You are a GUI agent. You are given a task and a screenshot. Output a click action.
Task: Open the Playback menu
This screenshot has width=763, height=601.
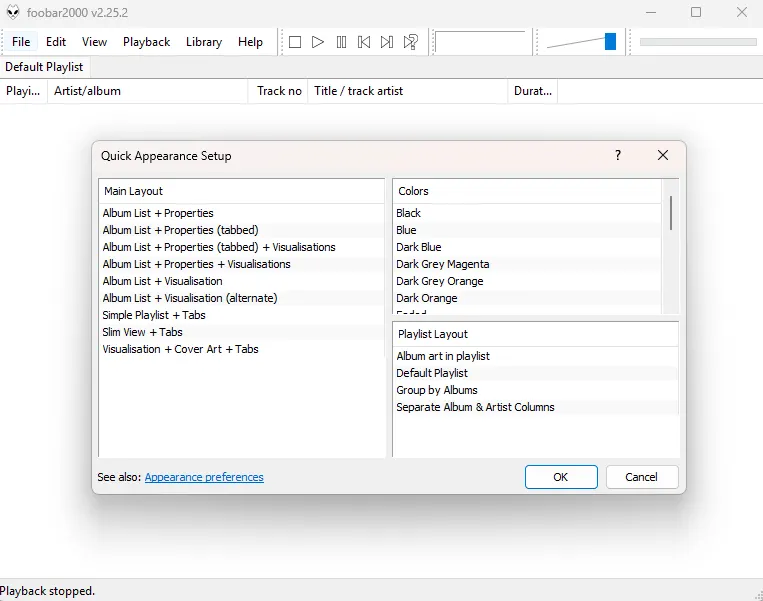tap(146, 42)
